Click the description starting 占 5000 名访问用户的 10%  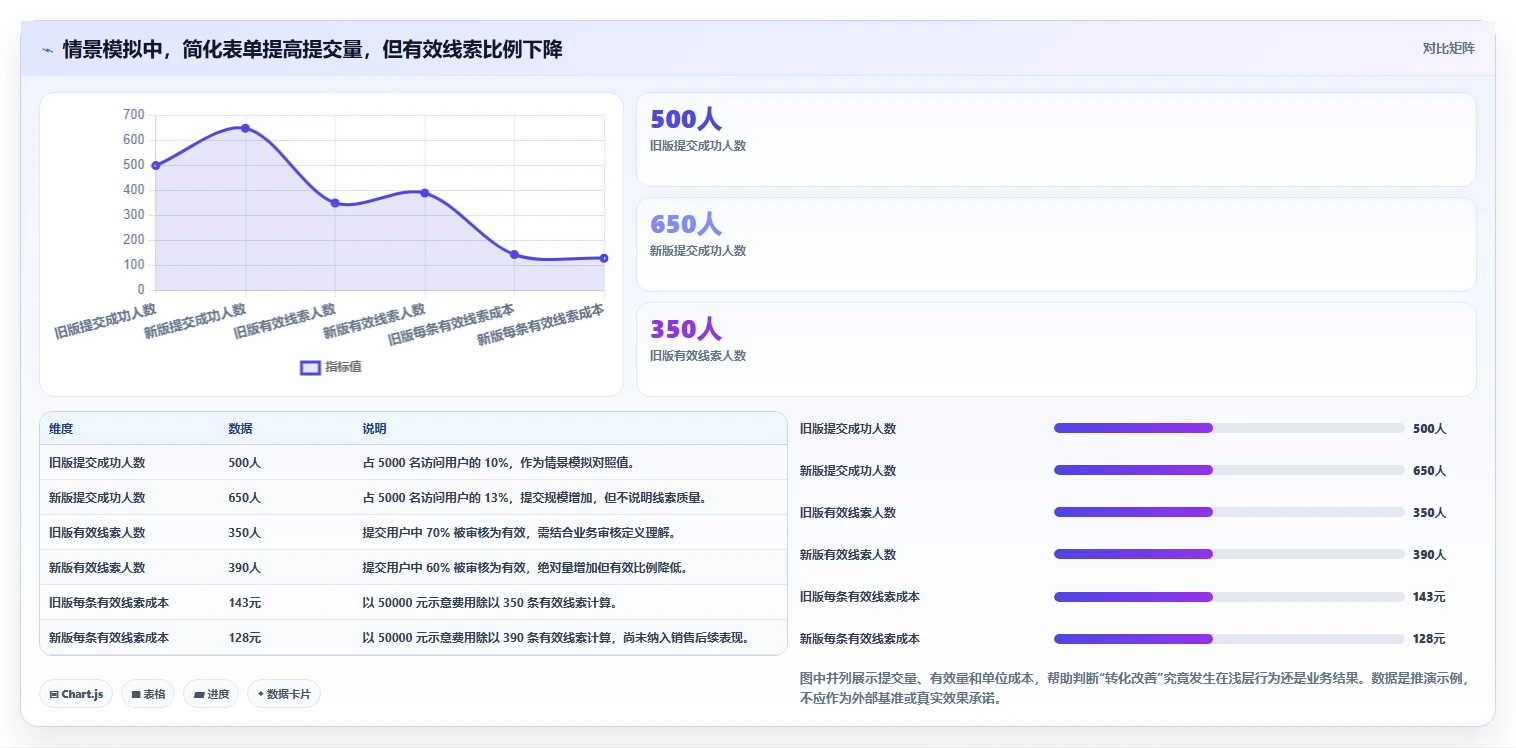498,463
